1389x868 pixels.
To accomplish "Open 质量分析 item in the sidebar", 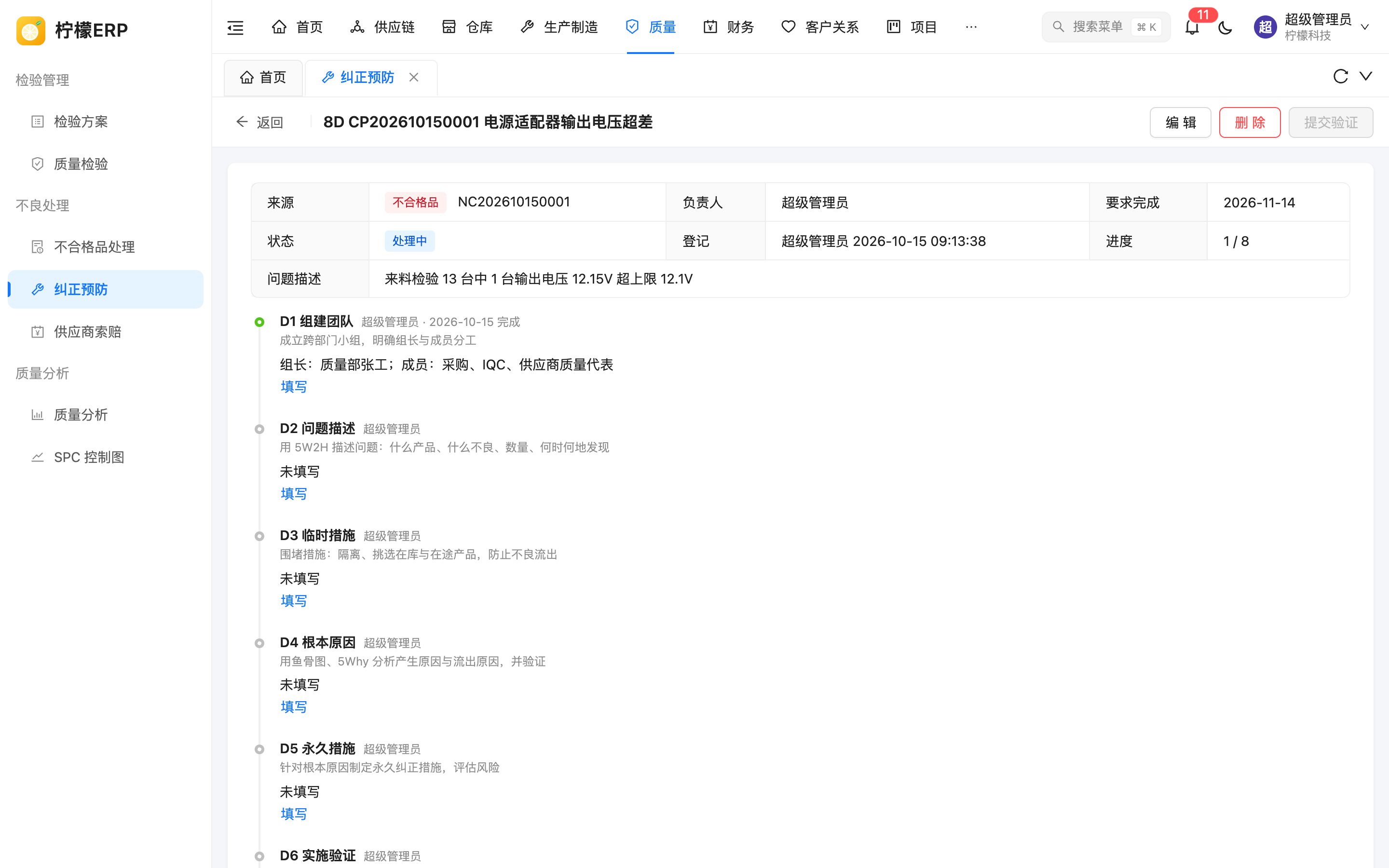I will (106, 415).
